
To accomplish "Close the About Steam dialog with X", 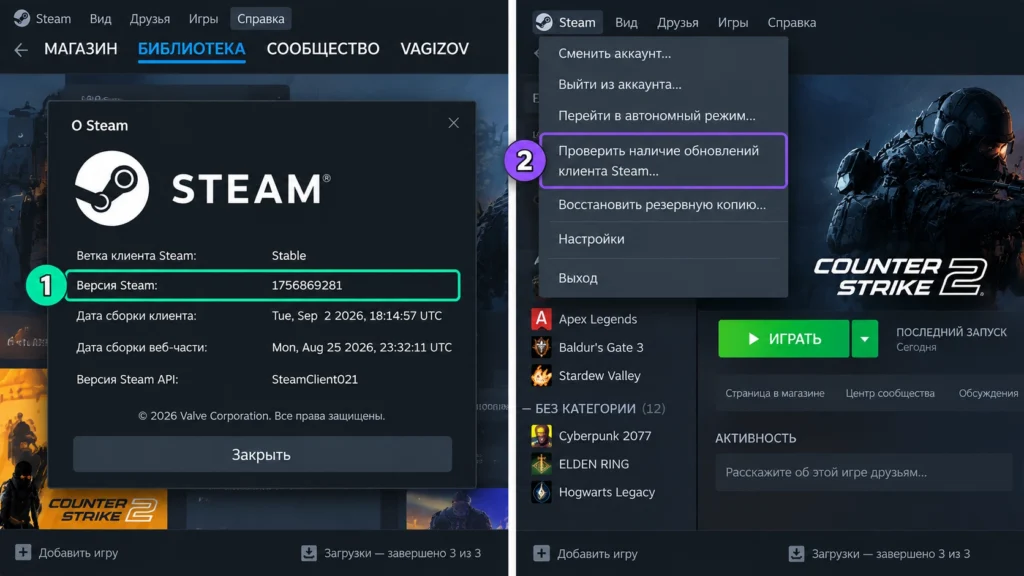I will coord(453,123).
